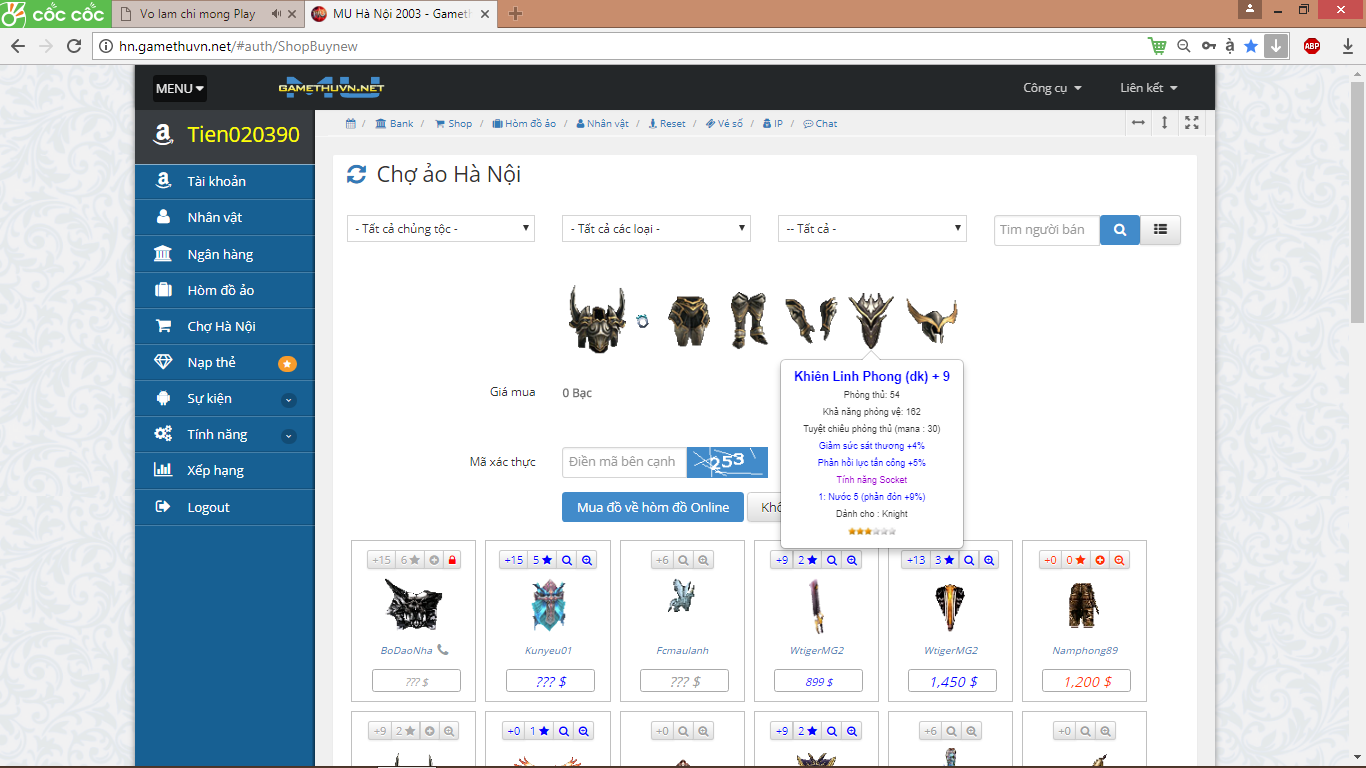Screen dimensions: 1366x768
Task: Click the green shopping cart icon in address bar
Action: [x=1157, y=46]
